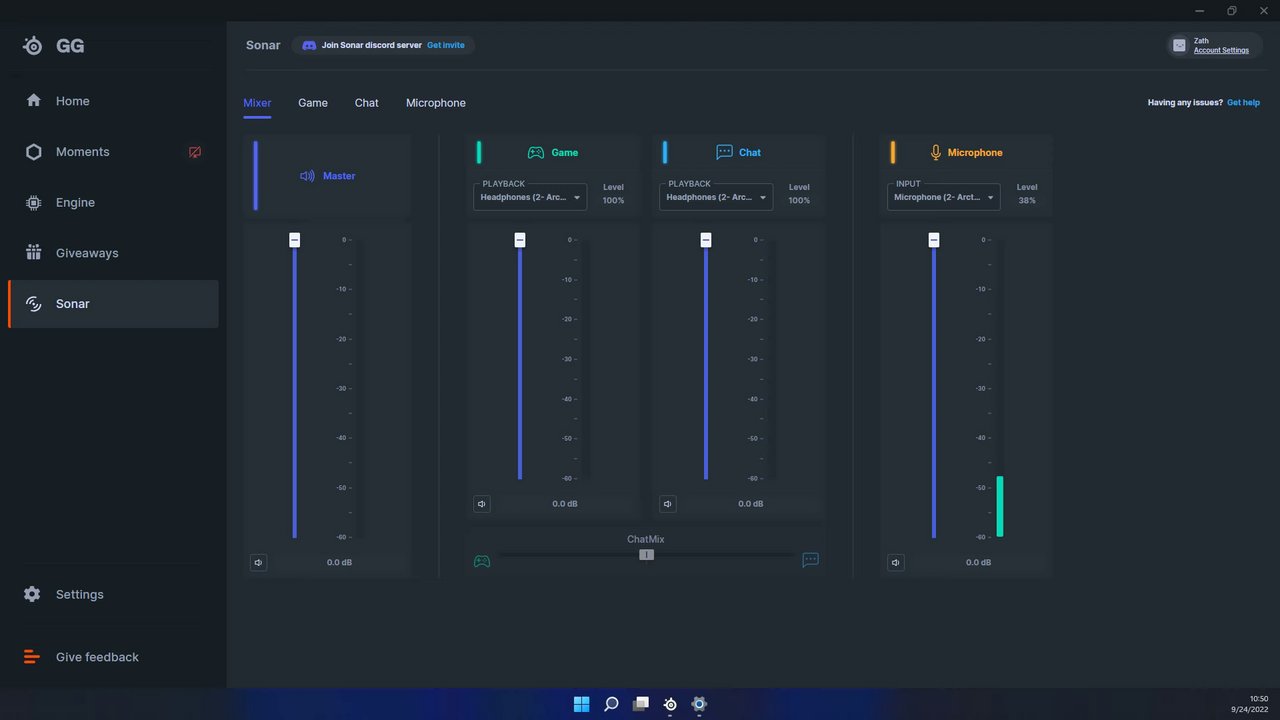Click the Discord icon in the Sonar banner
The height and width of the screenshot is (720, 1280).
pos(309,46)
